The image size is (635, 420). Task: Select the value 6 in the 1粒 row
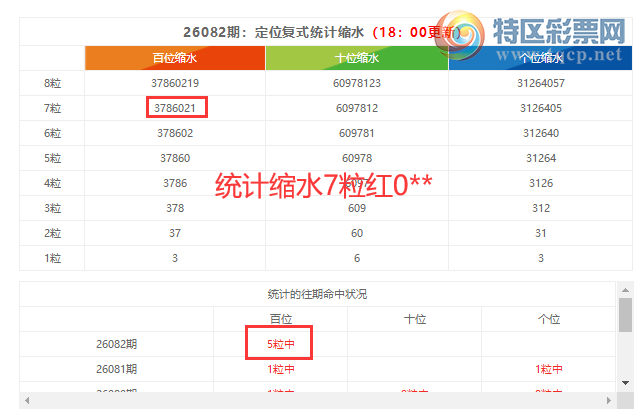tap(357, 258)
